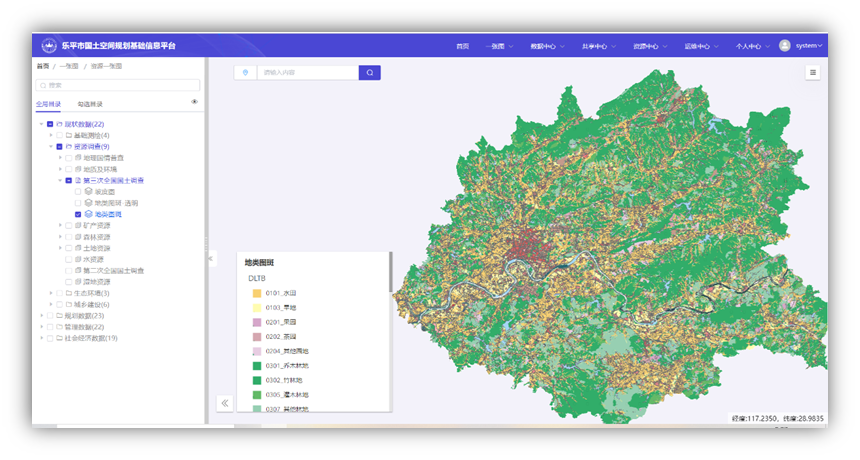This screenshot has width=860, height=460.
Task: Click the catalog search input field
Action: (118, 85)
